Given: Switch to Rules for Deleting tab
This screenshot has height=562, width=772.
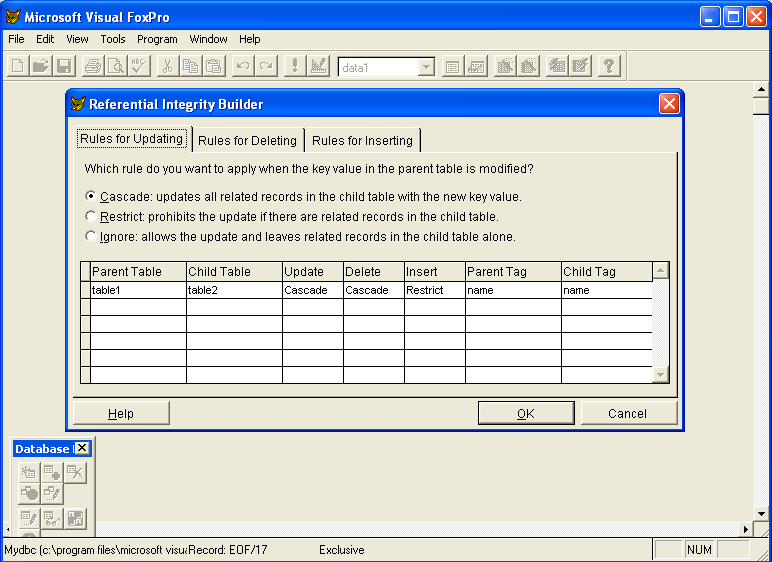Looking at the screenshot, I should (x=248, y=141).
